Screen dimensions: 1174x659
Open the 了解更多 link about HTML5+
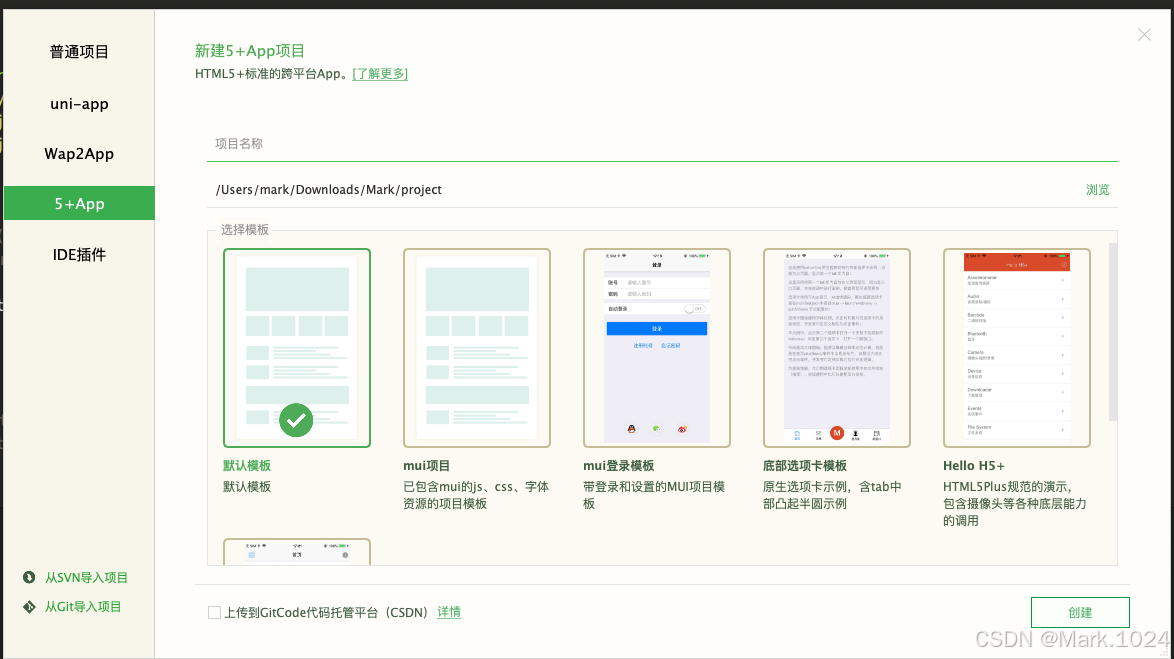tap(380, 73)
